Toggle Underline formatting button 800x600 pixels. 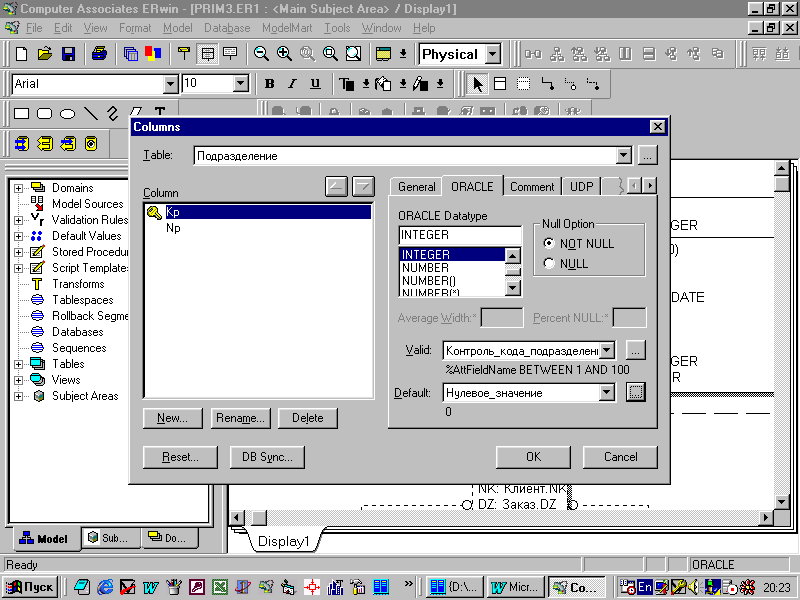(x=315, y=84)
